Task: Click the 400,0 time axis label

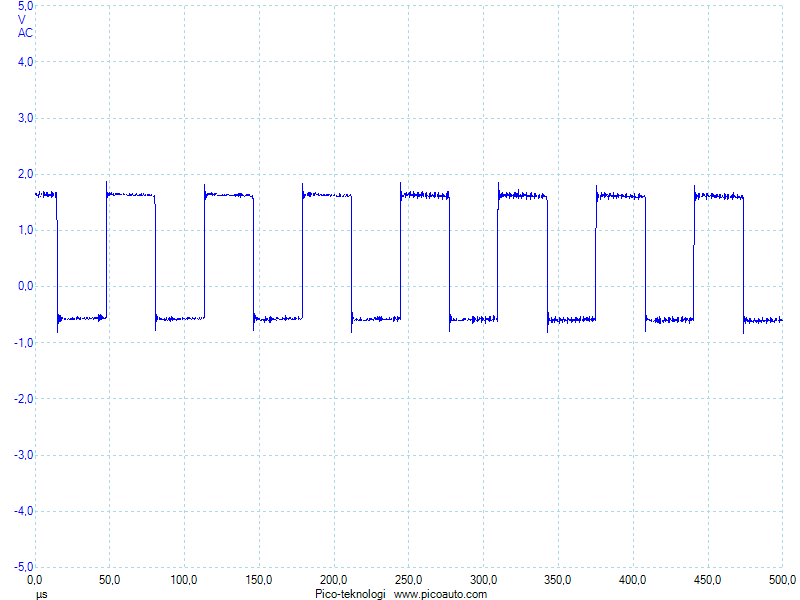Action: pyautogui.click(x=633, y=580)
